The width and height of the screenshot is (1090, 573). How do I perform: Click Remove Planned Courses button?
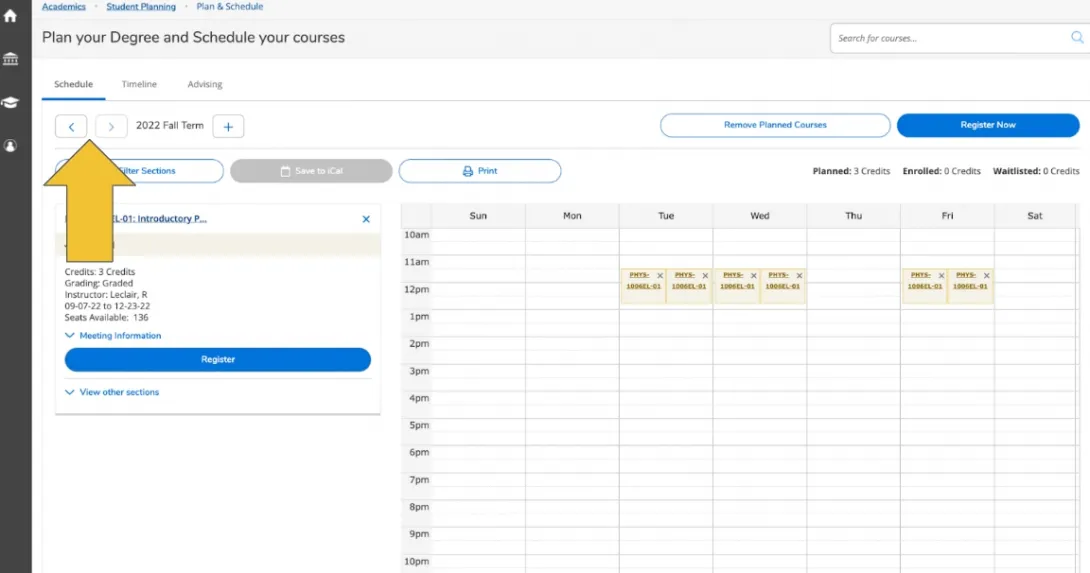(x=774, y=125)
